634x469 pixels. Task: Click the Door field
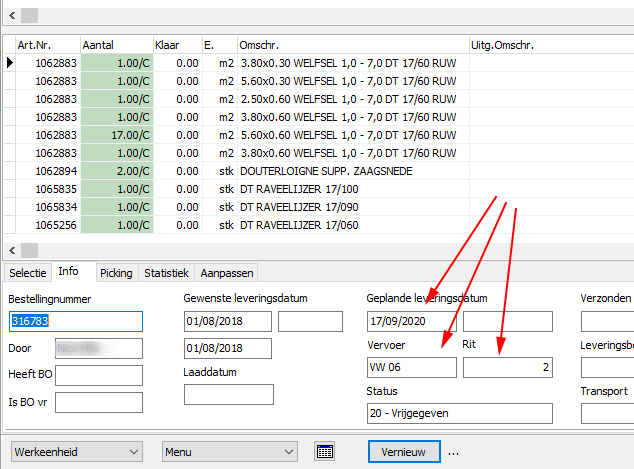tap(99, 348)
